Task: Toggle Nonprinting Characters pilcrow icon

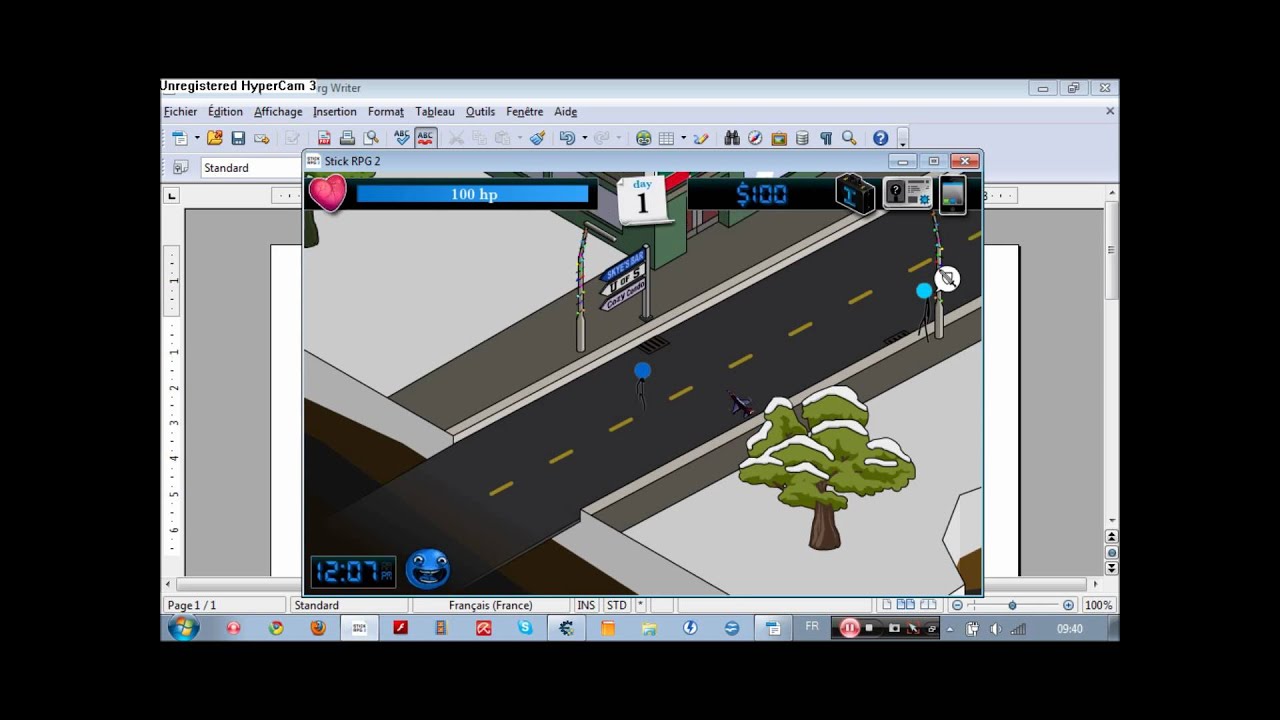Action: (826, 138)
